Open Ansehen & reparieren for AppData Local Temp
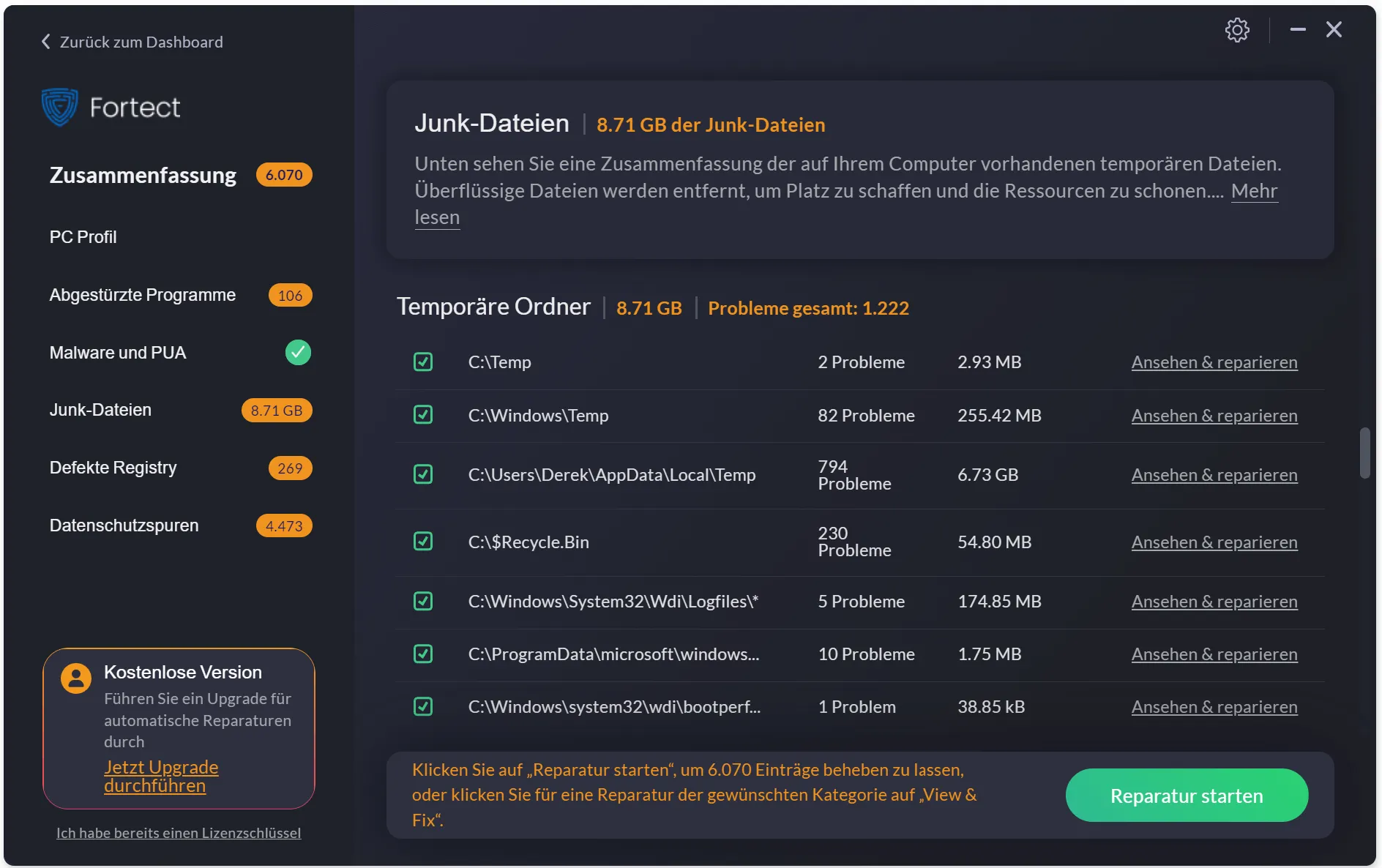The width and height of the screenshot is (1382, 868). (1214, 475)
